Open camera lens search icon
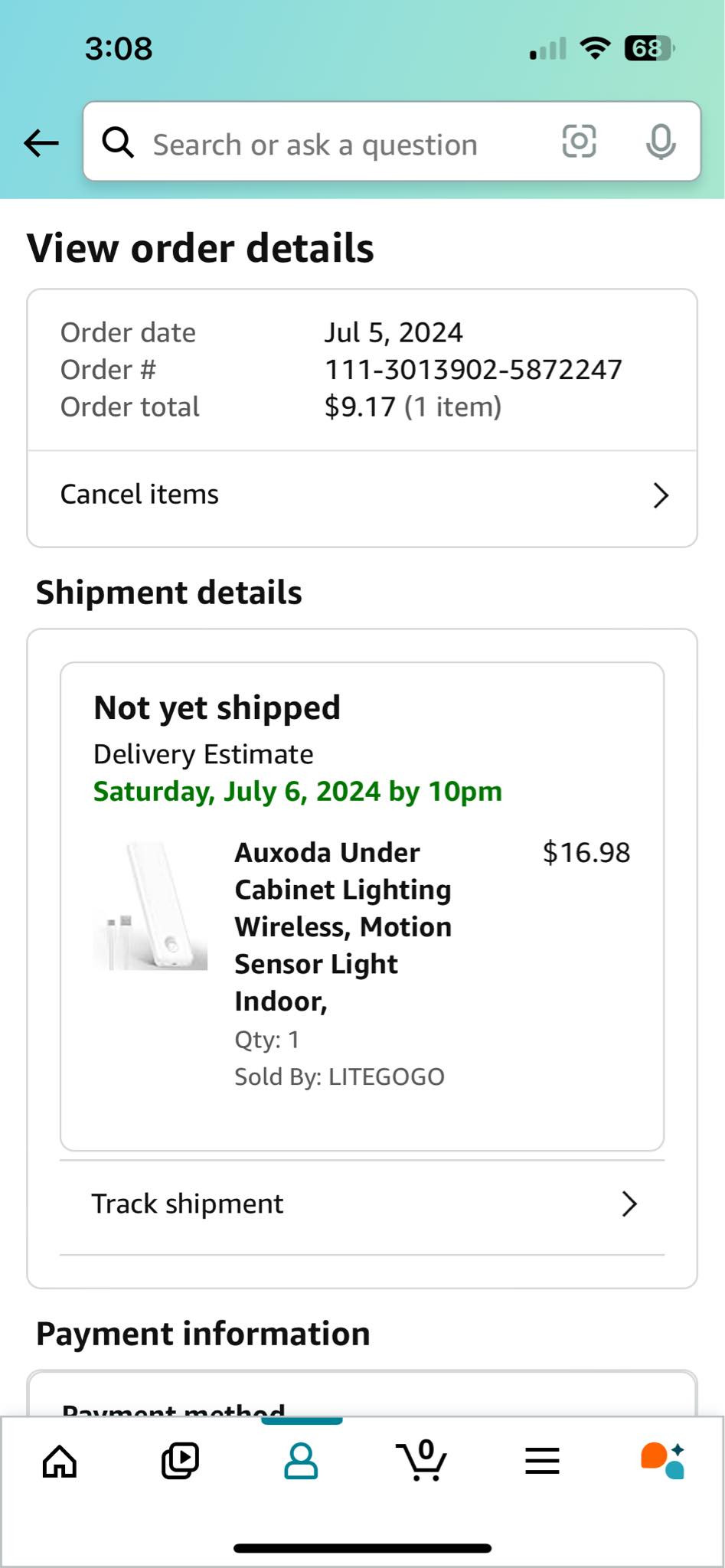This screenshot has width=725, height=1568. tap(579, 142)
